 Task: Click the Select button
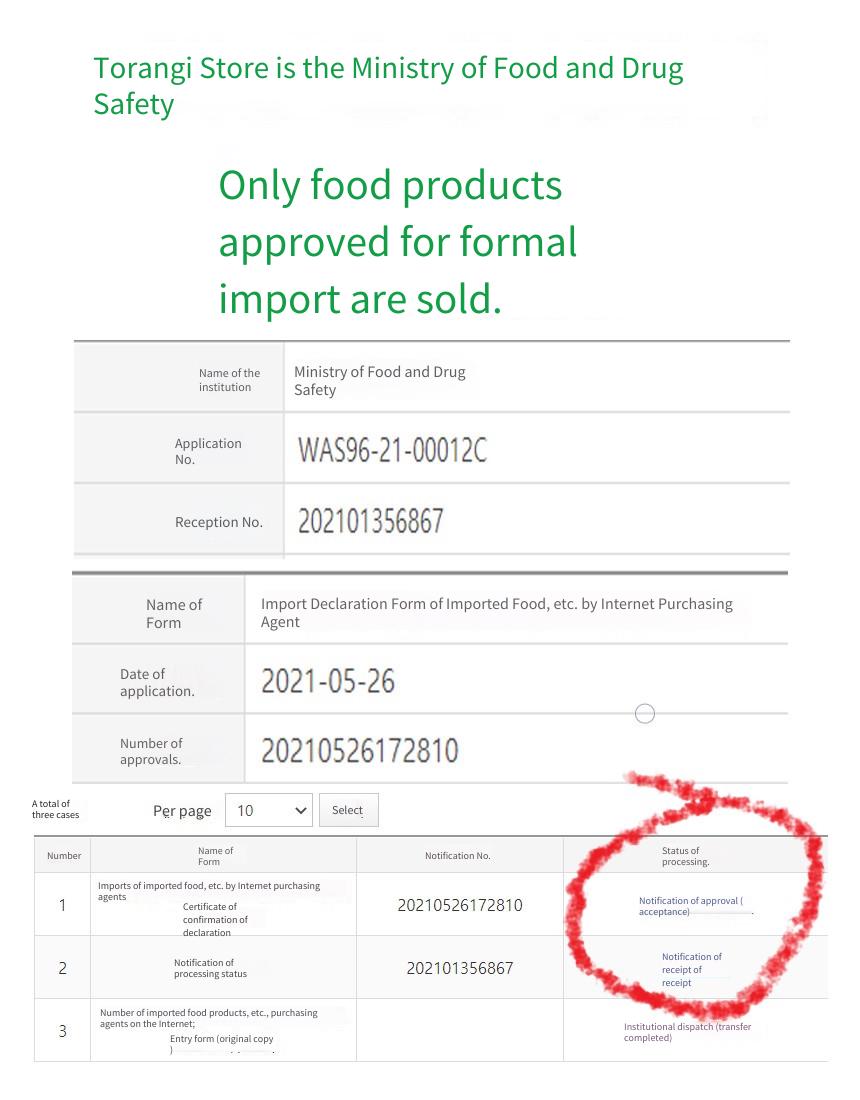pos(349,810)
